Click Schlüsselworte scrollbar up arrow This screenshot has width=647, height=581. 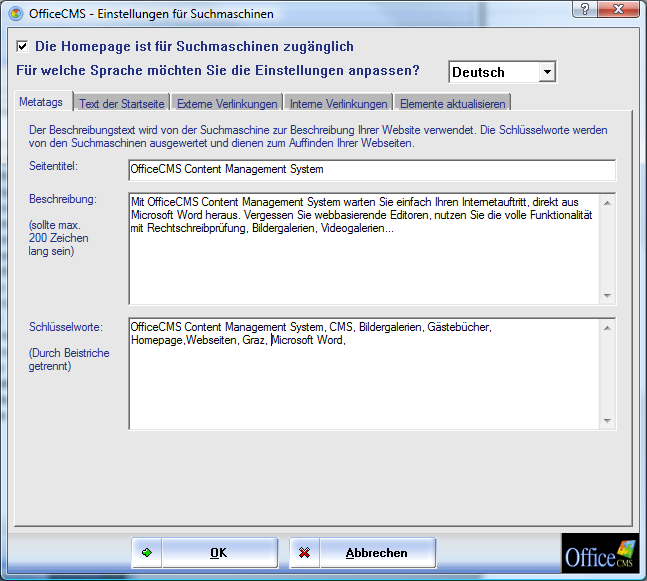click(x=607, y=328)
